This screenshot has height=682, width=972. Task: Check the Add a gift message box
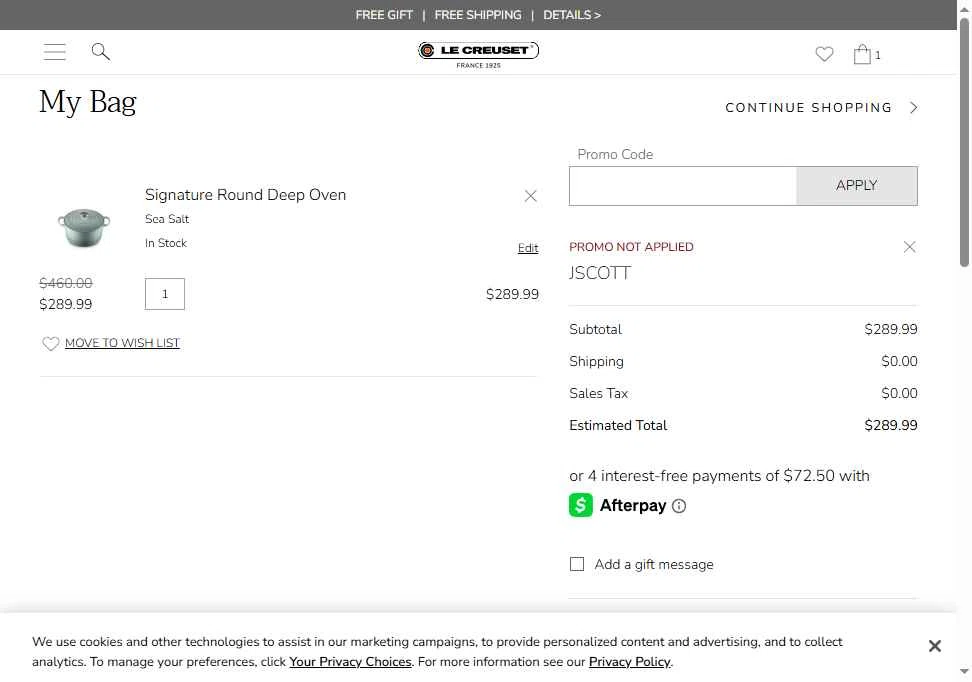[x=577, y=564]
